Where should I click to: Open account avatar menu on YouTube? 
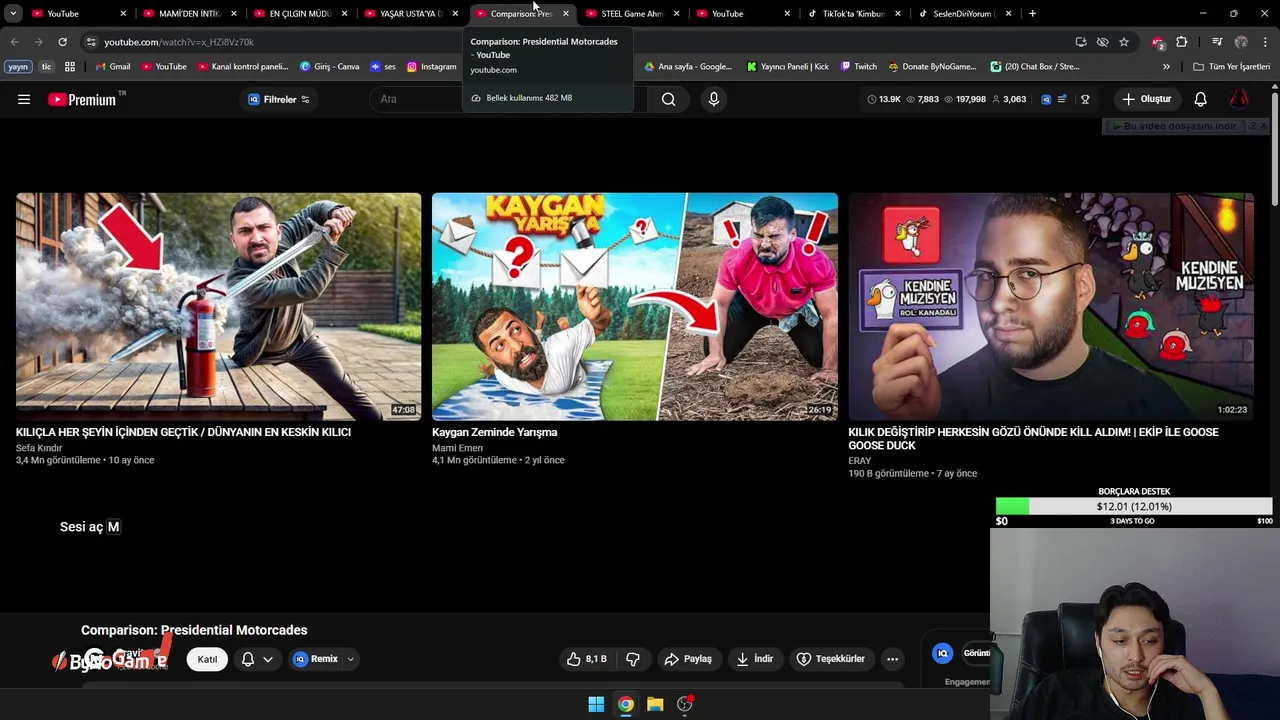(1239, 99)
